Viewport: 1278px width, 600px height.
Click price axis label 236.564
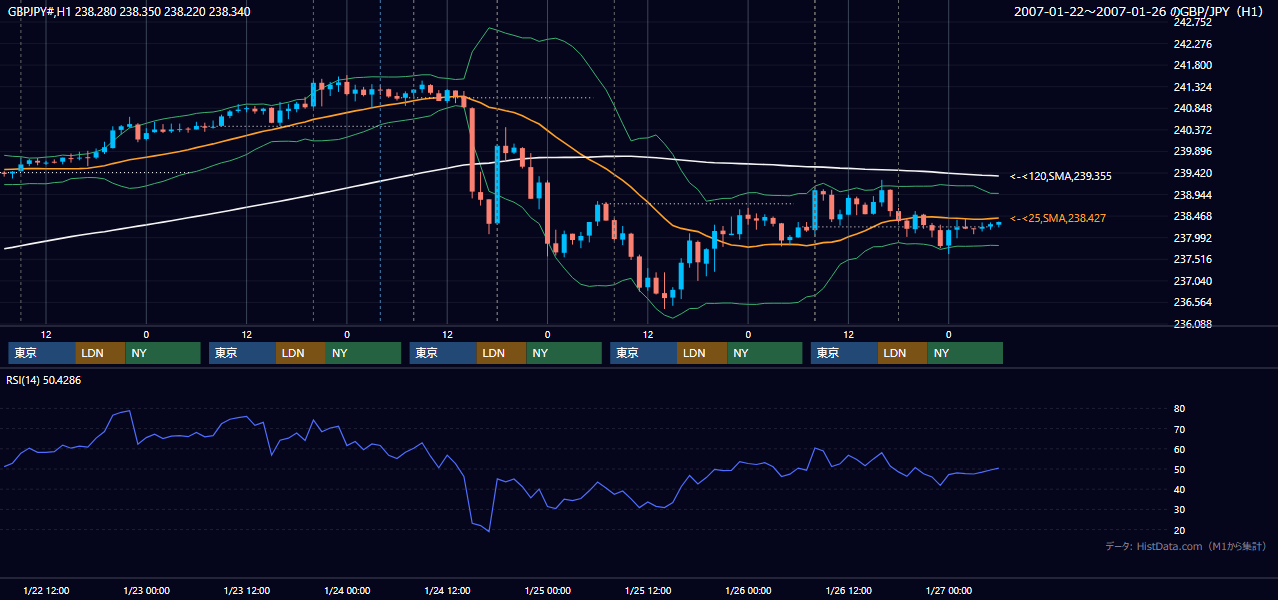point(1193,302)
